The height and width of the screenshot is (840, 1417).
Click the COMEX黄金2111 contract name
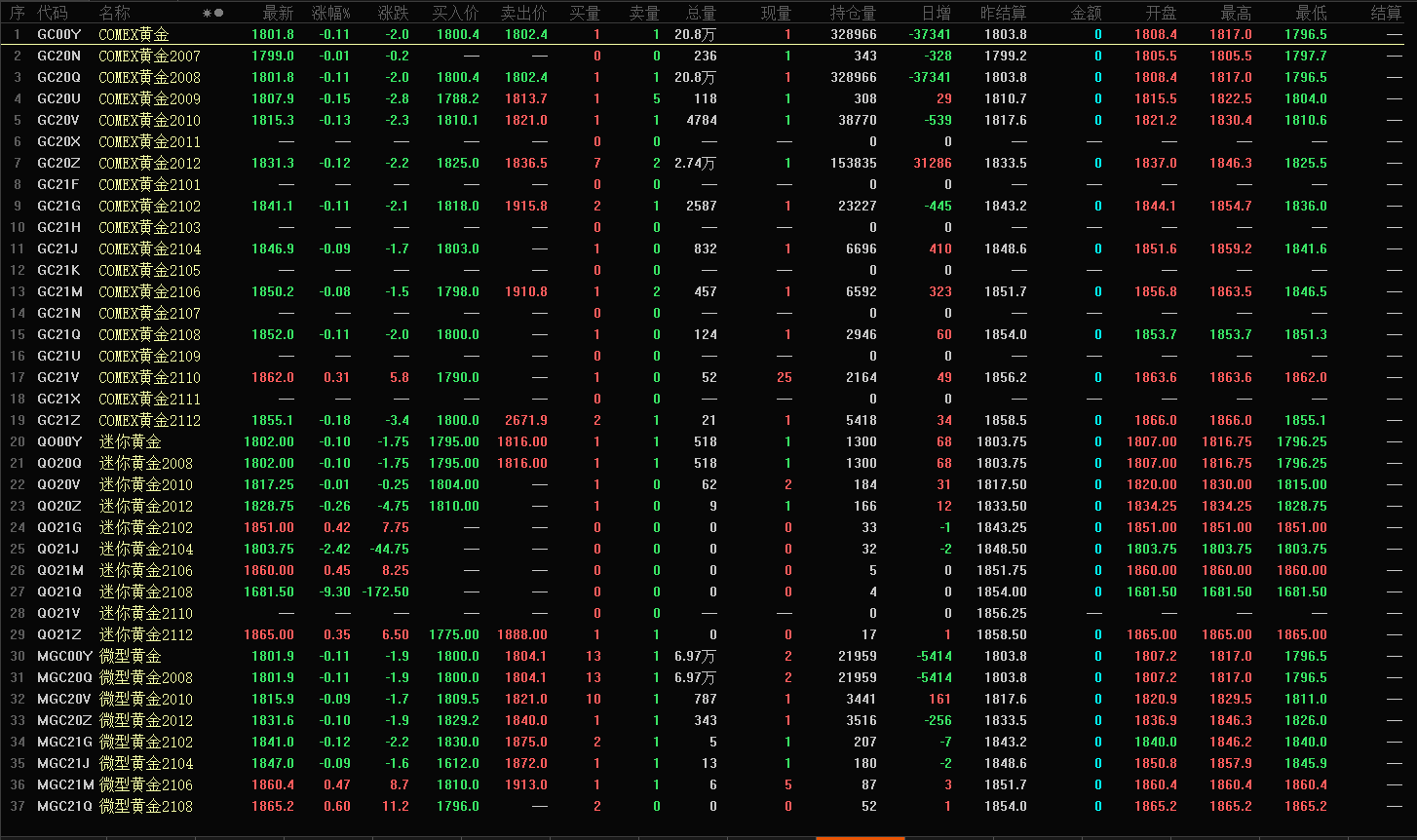pyautogui.click(x=149, y=399)
